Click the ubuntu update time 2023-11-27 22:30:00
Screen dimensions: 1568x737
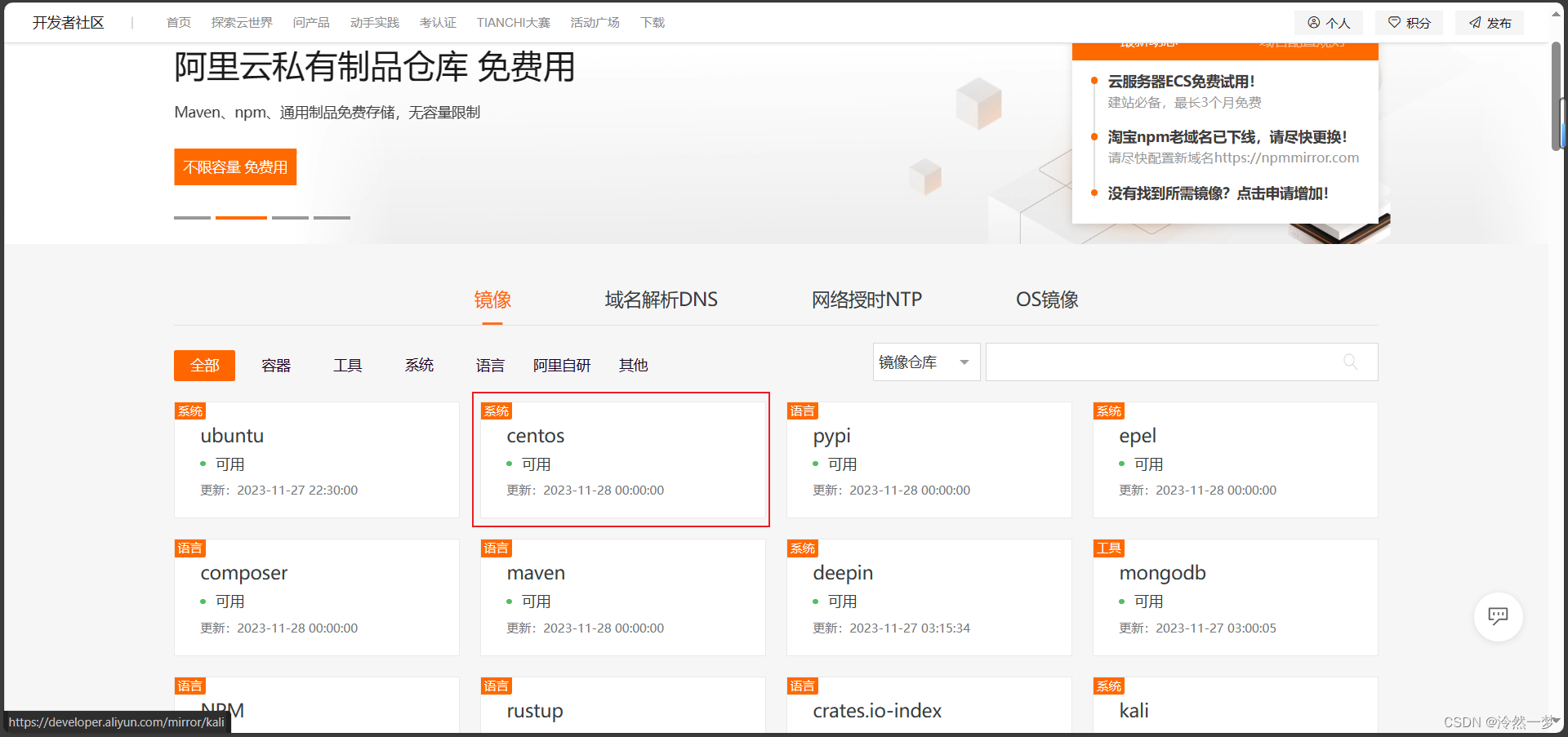tap(297, 490)
